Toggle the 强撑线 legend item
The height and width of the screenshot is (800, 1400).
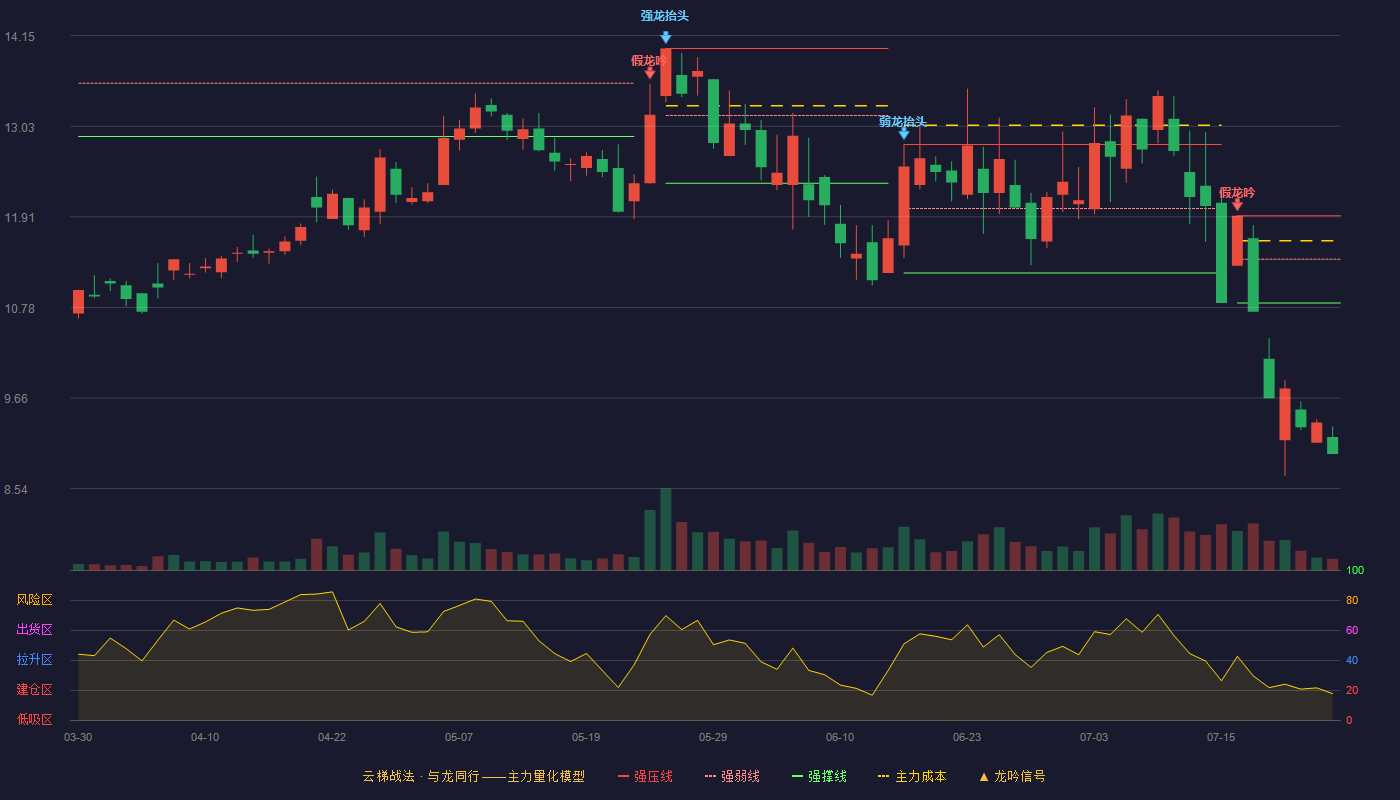[819, 776]
